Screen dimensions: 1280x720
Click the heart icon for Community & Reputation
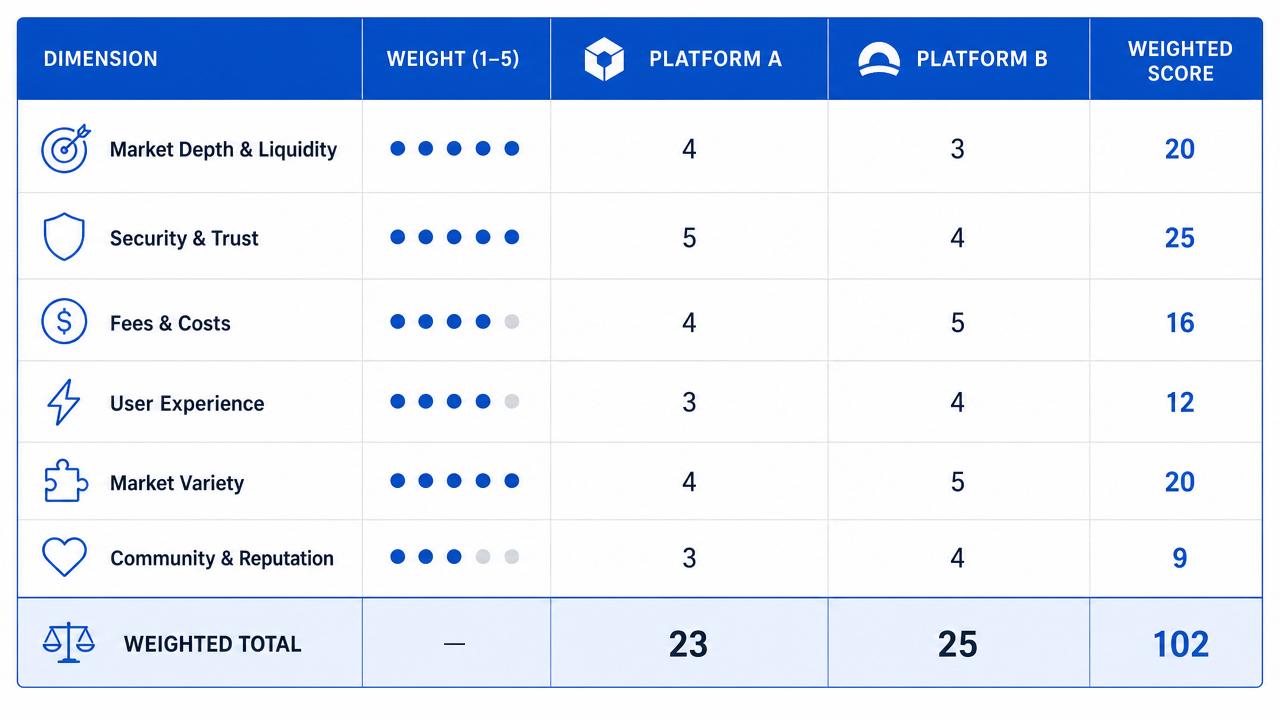(64, 557)
